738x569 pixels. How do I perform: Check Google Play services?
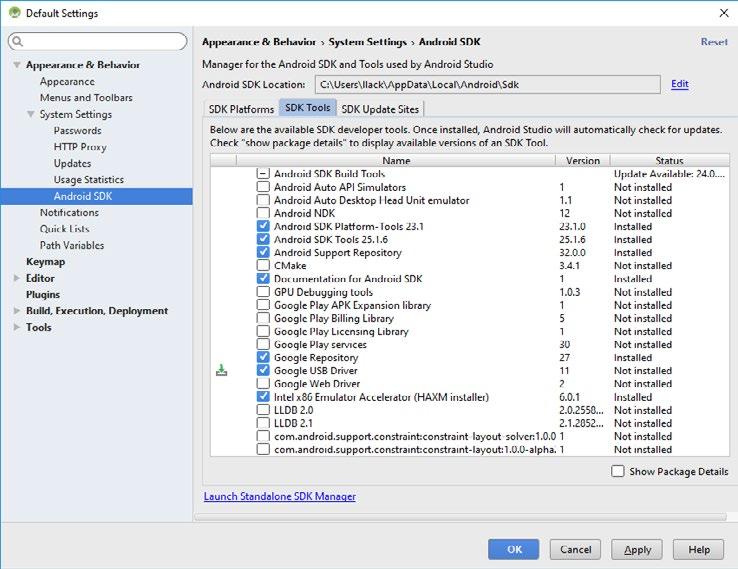(263, 345)
